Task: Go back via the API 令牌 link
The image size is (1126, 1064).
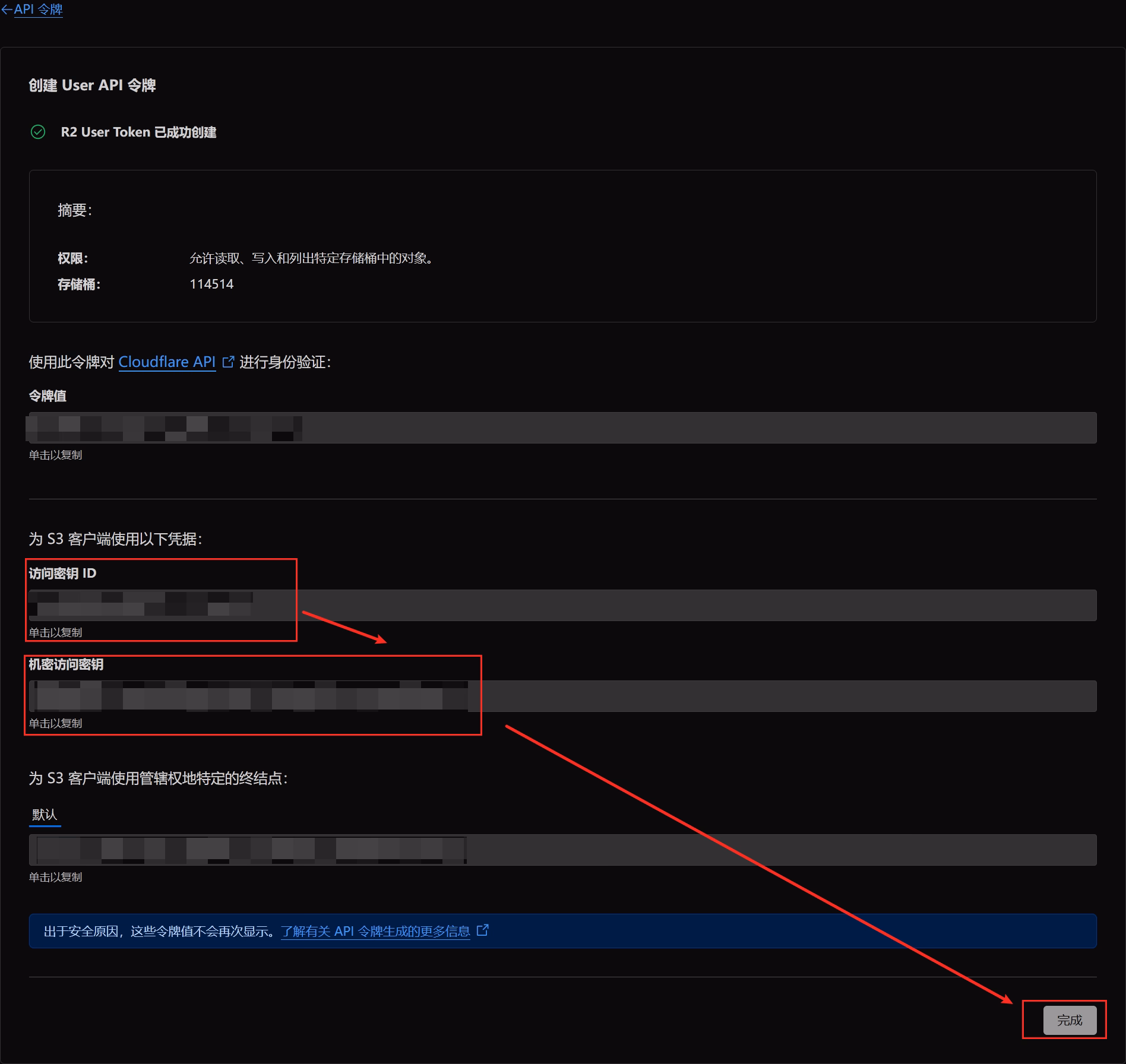Action: 38,9
